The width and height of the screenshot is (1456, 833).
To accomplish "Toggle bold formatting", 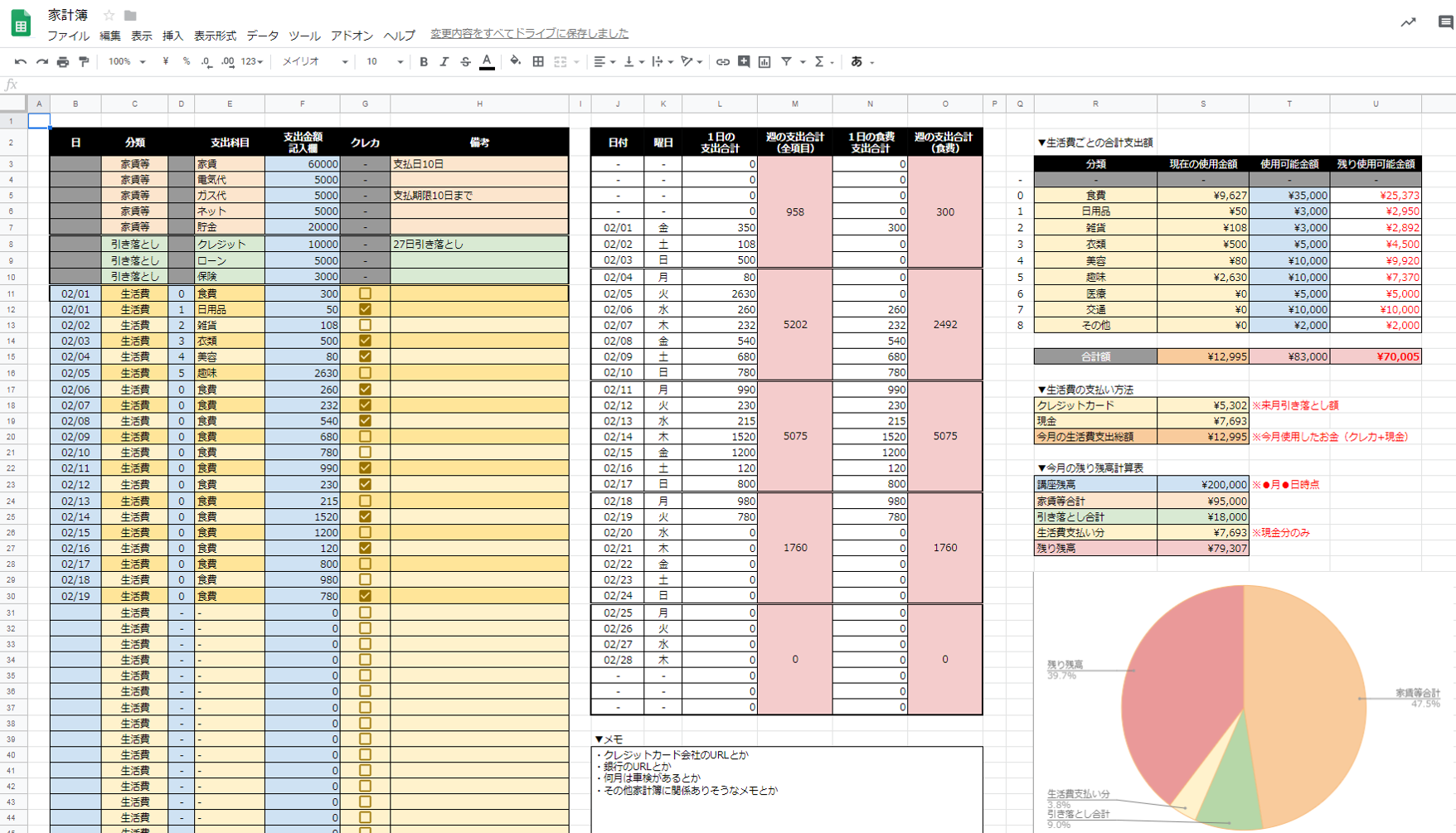I will [424, 62].
